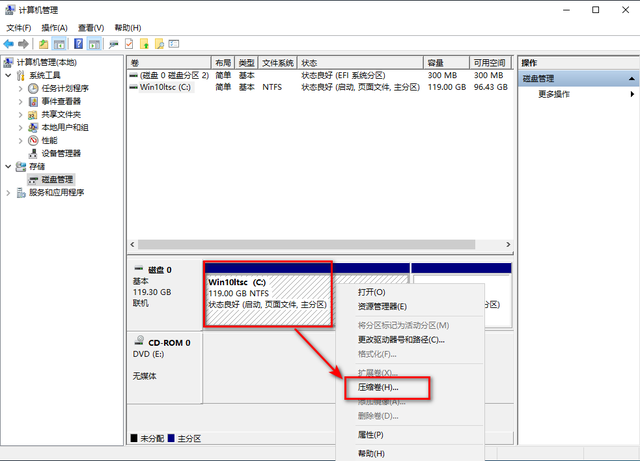Open the 帮助(H) menu in menu bar
Image resolution: width=640 pixels, height=461 pixels.
click(128, 28)
